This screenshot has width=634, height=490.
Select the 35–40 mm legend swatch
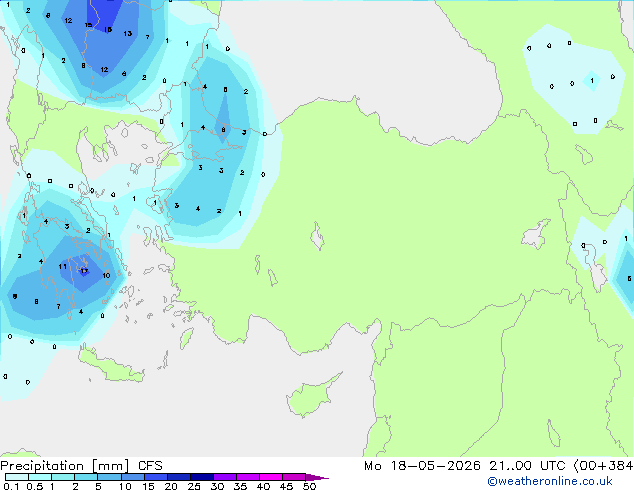[247, 477]
